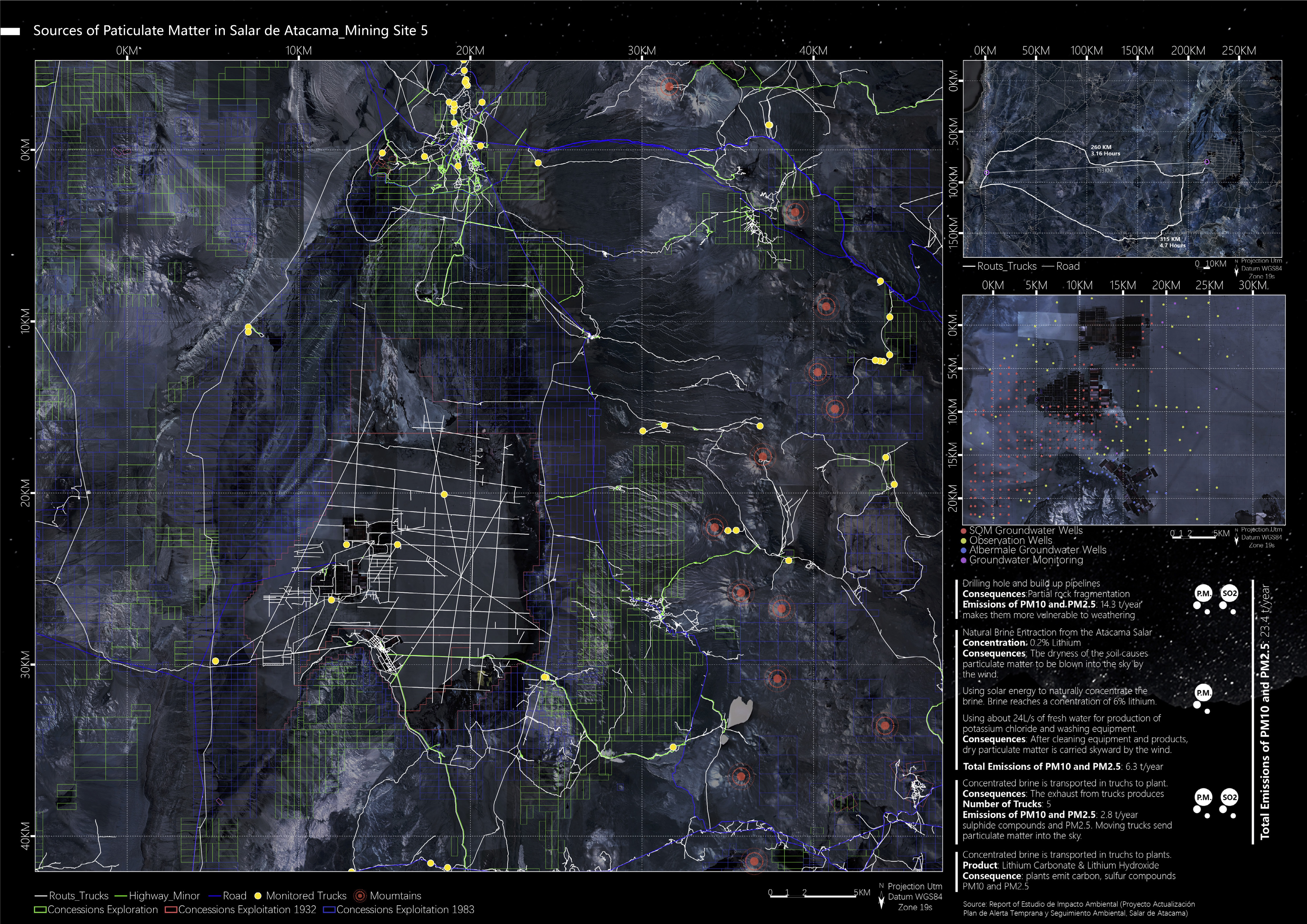Click the green Concessions Exploration legend box
The image size is (1307, 924).
[40, 910]
